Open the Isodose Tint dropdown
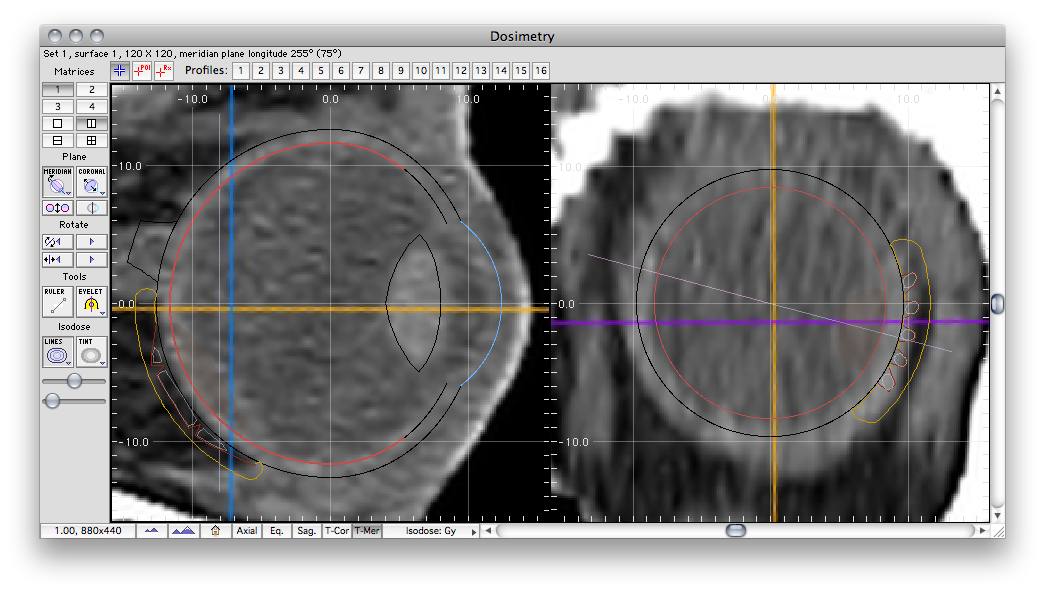 91,352
